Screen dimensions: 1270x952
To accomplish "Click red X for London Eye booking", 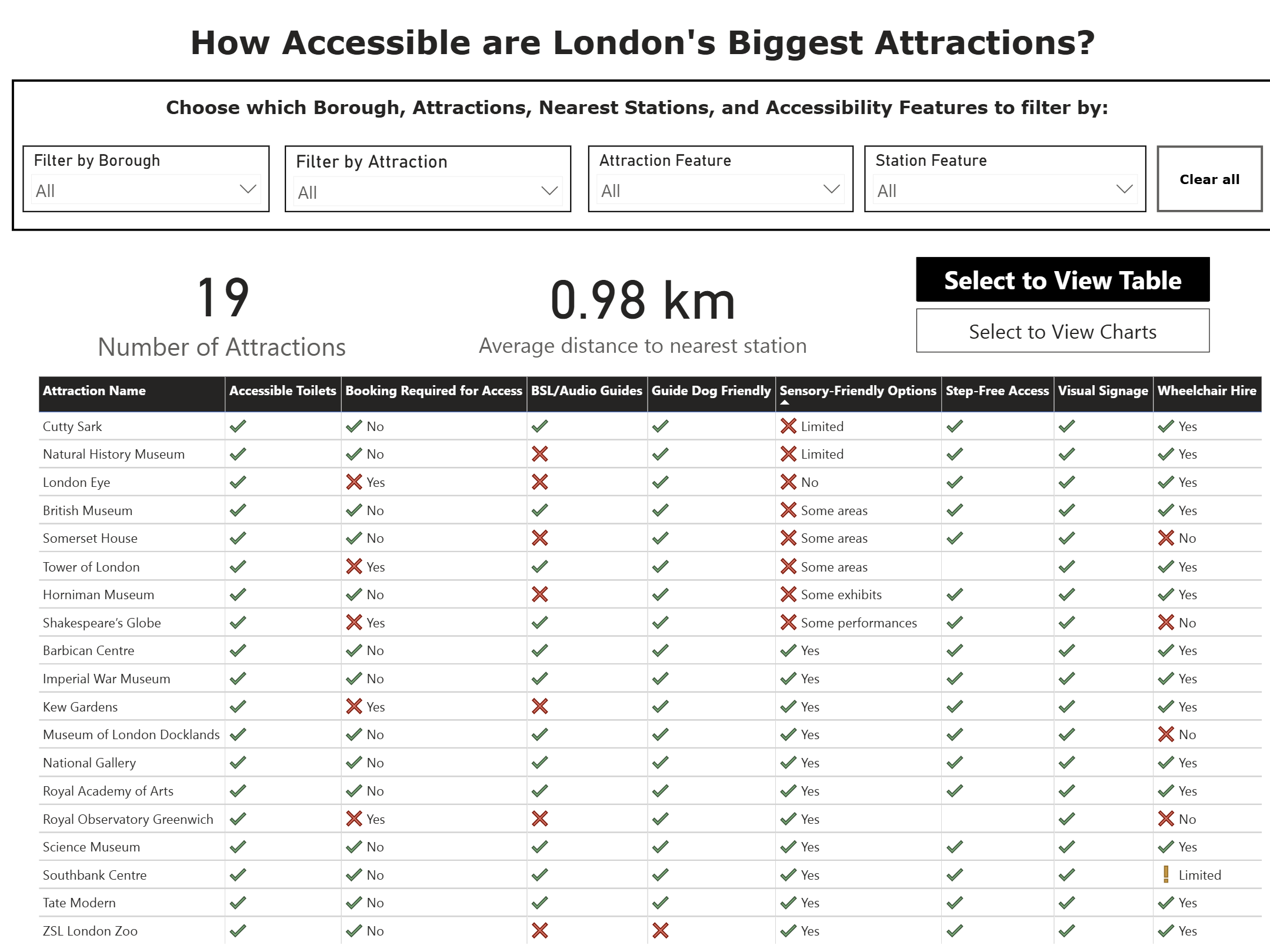I will pos(354,482).
